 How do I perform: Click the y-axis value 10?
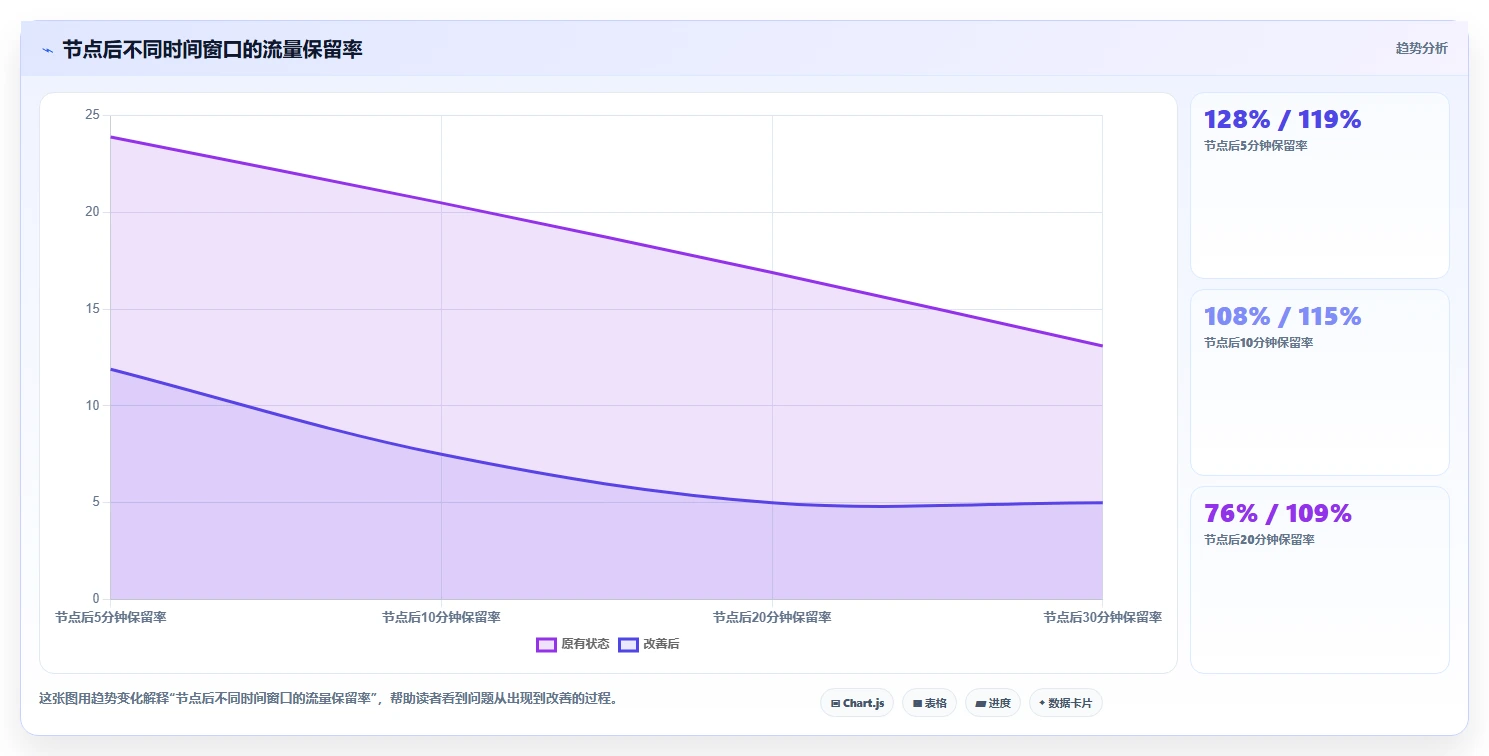(x=92, y=405)
